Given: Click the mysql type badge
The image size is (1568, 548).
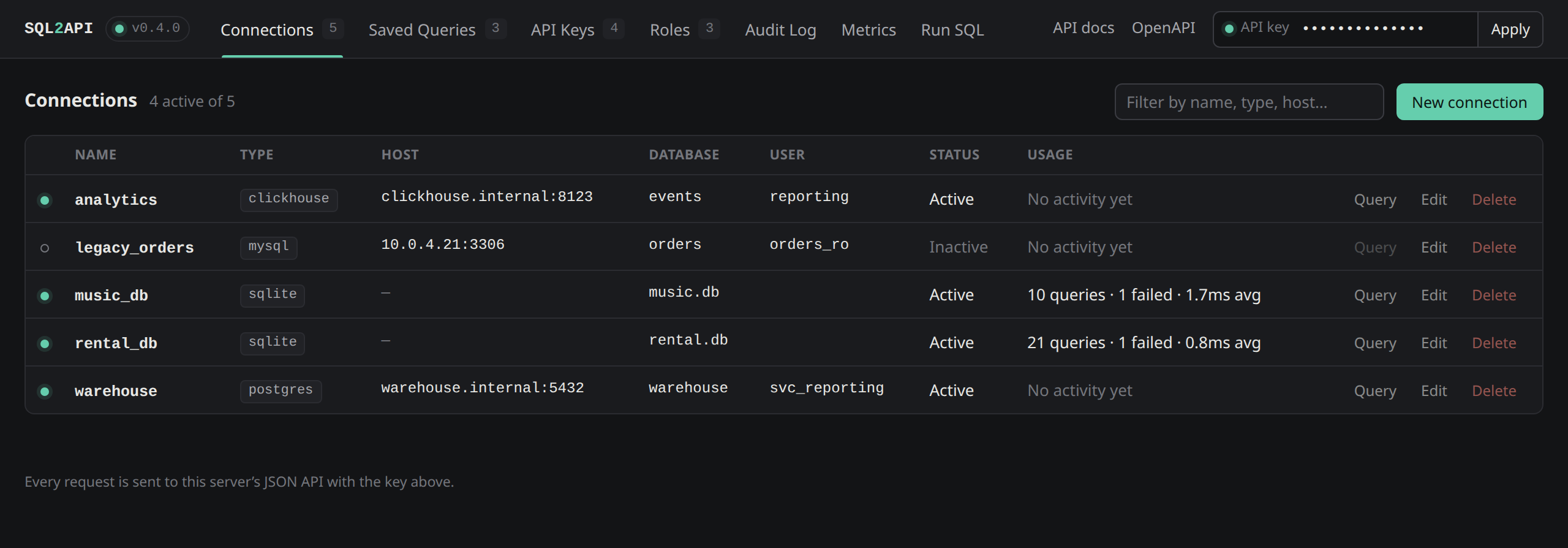Looking at the screenshot, I should 268,247.
